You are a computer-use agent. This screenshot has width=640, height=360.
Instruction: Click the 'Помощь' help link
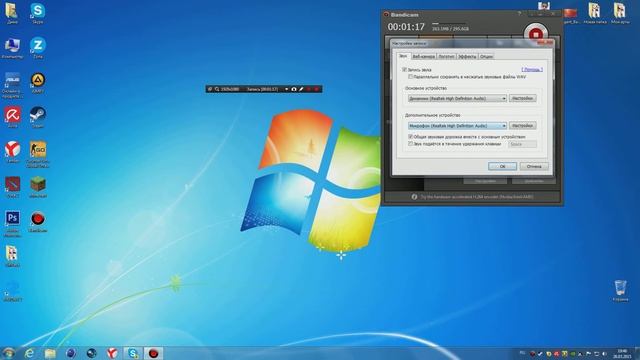(532, 70)
